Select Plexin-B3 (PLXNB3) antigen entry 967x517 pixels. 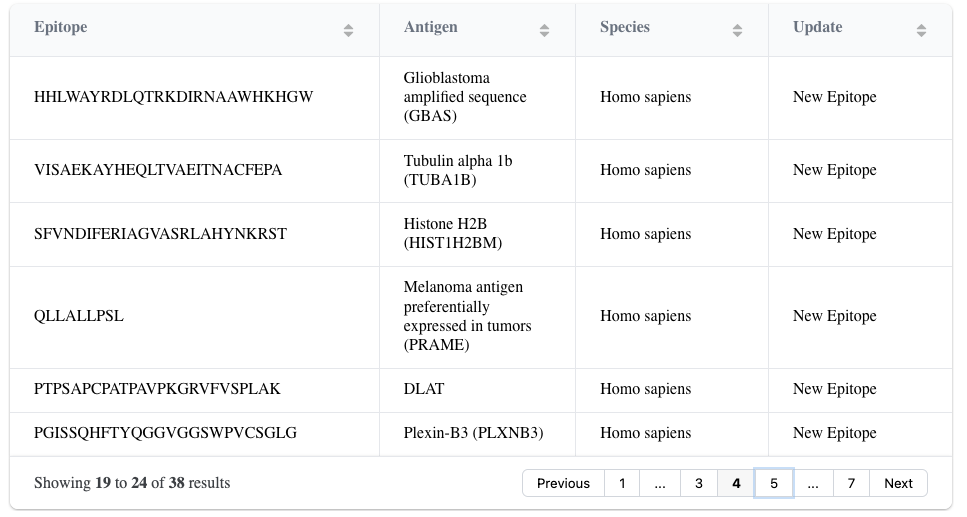pyautogui.click(x=473, y=433)
